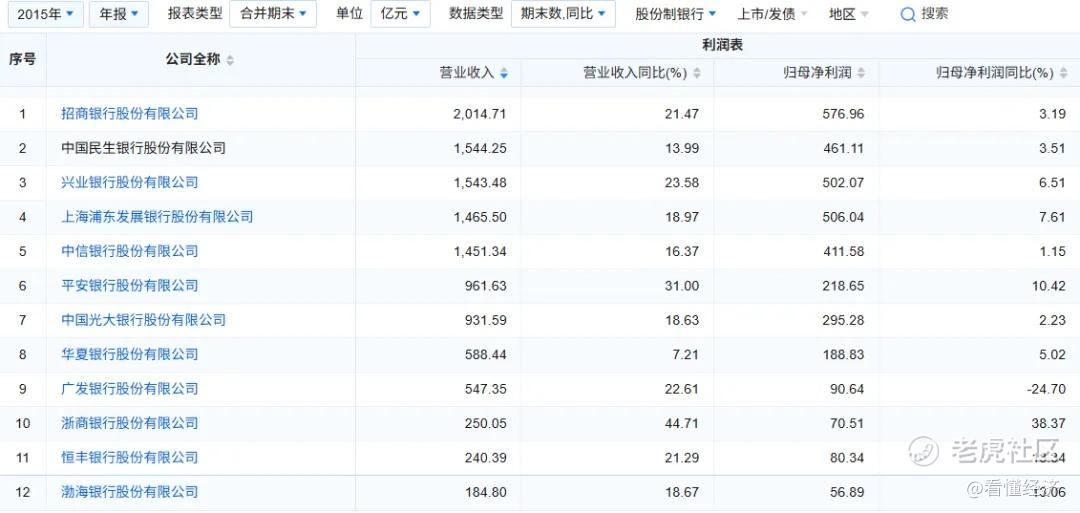Open 中信银行股份有限公司 link
1080x513 pixels.
pos(129,251)
